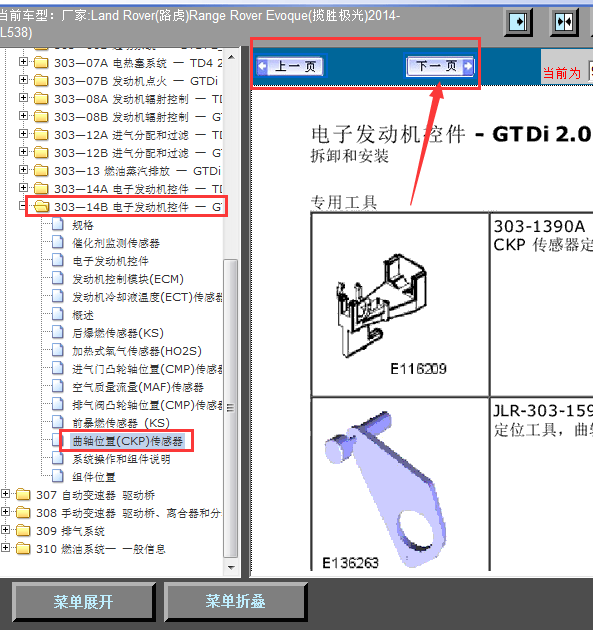Viewport: 593px width, 631px height.
Task: Click the page icon beside 系统操作和组件说明
Action: tap(58, 458)
